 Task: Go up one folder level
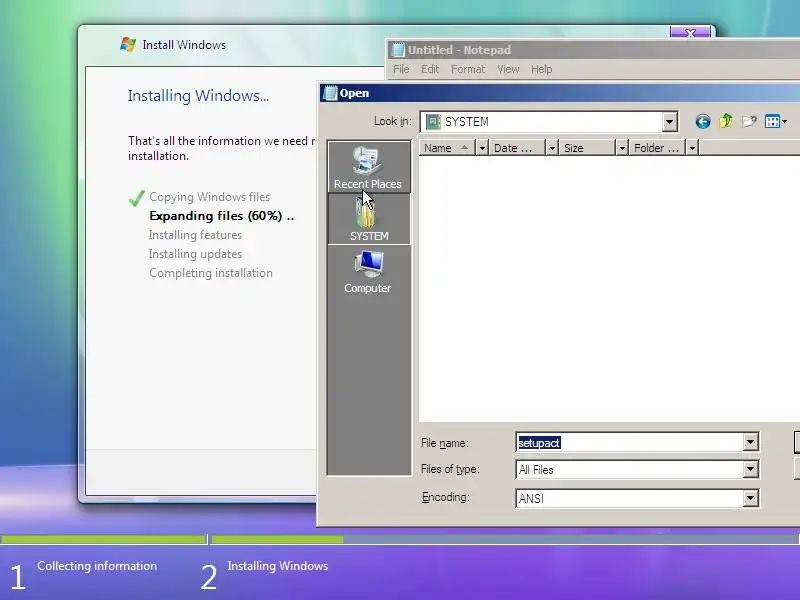726,121
